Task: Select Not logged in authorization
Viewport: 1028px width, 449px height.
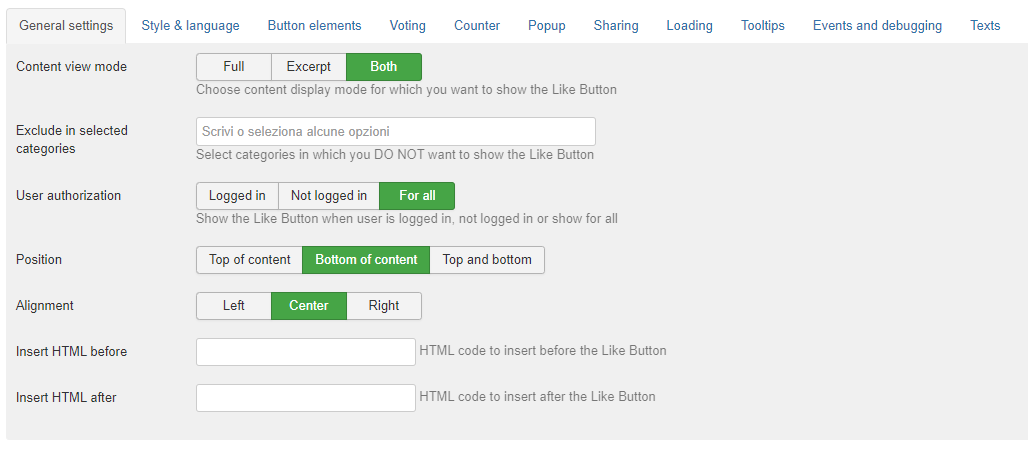Action: (x=328, y=196)
